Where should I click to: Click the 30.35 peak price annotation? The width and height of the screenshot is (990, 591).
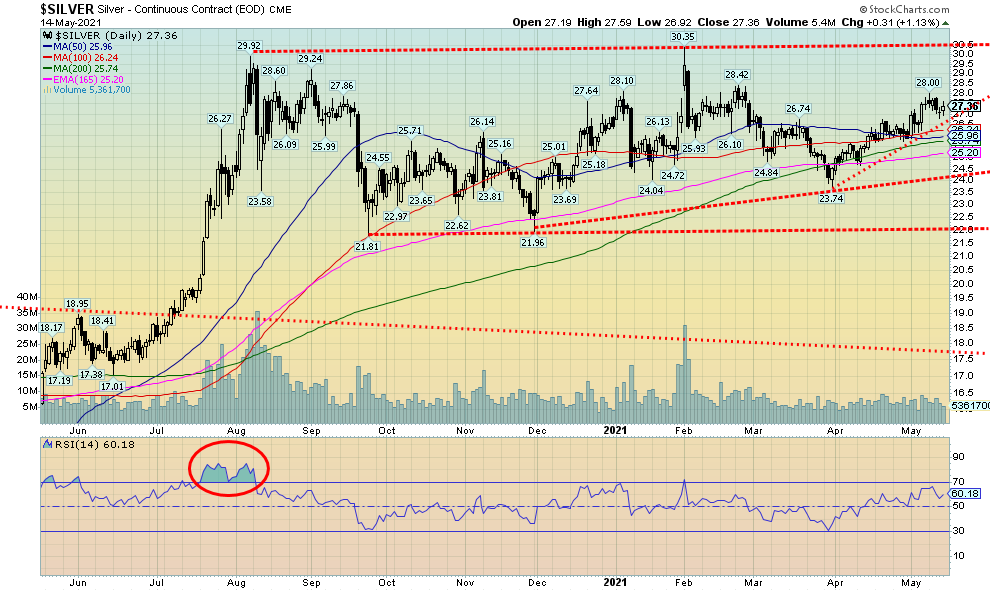[x=683, y=37]
